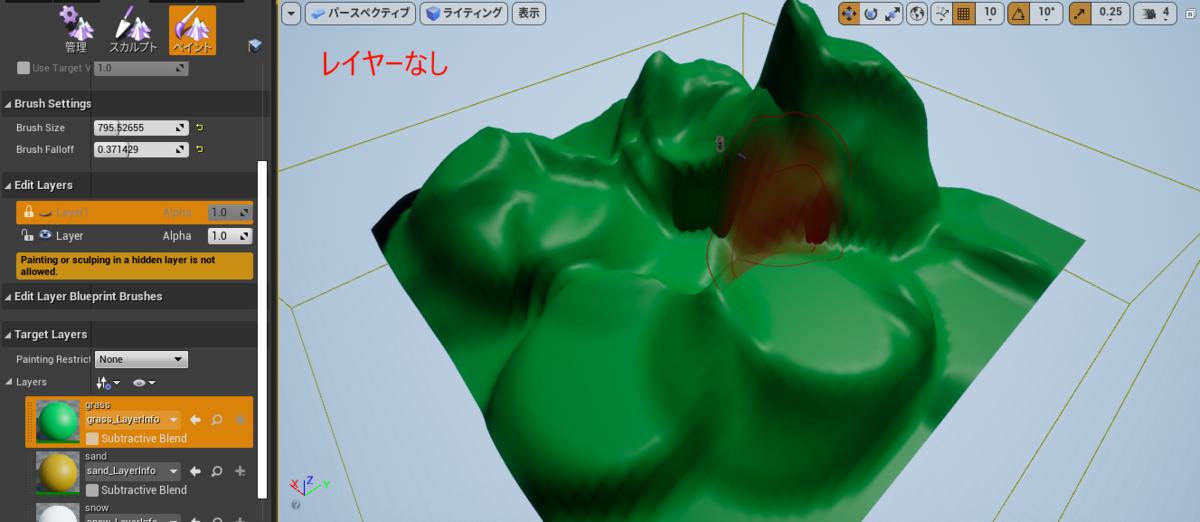Open the ライティング (Lit) view mode menu
The height and width of the screenshot is (522, 1200).
pos(463,13)
